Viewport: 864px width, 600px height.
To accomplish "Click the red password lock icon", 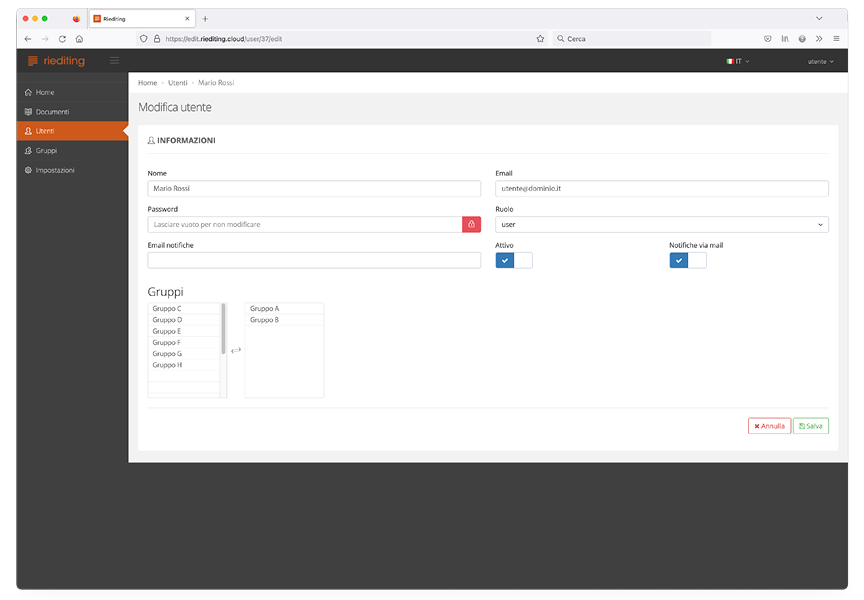I will tap(471, 225).
